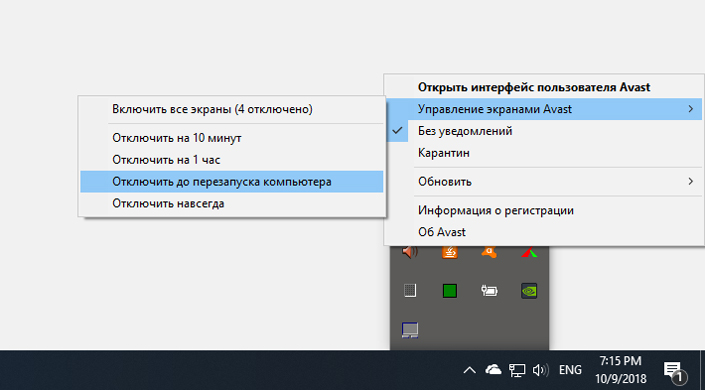This screenshot has width=705, height=390.
Task: Click the orange Avast icon in the tray overflow
Action: pos(489,252)
